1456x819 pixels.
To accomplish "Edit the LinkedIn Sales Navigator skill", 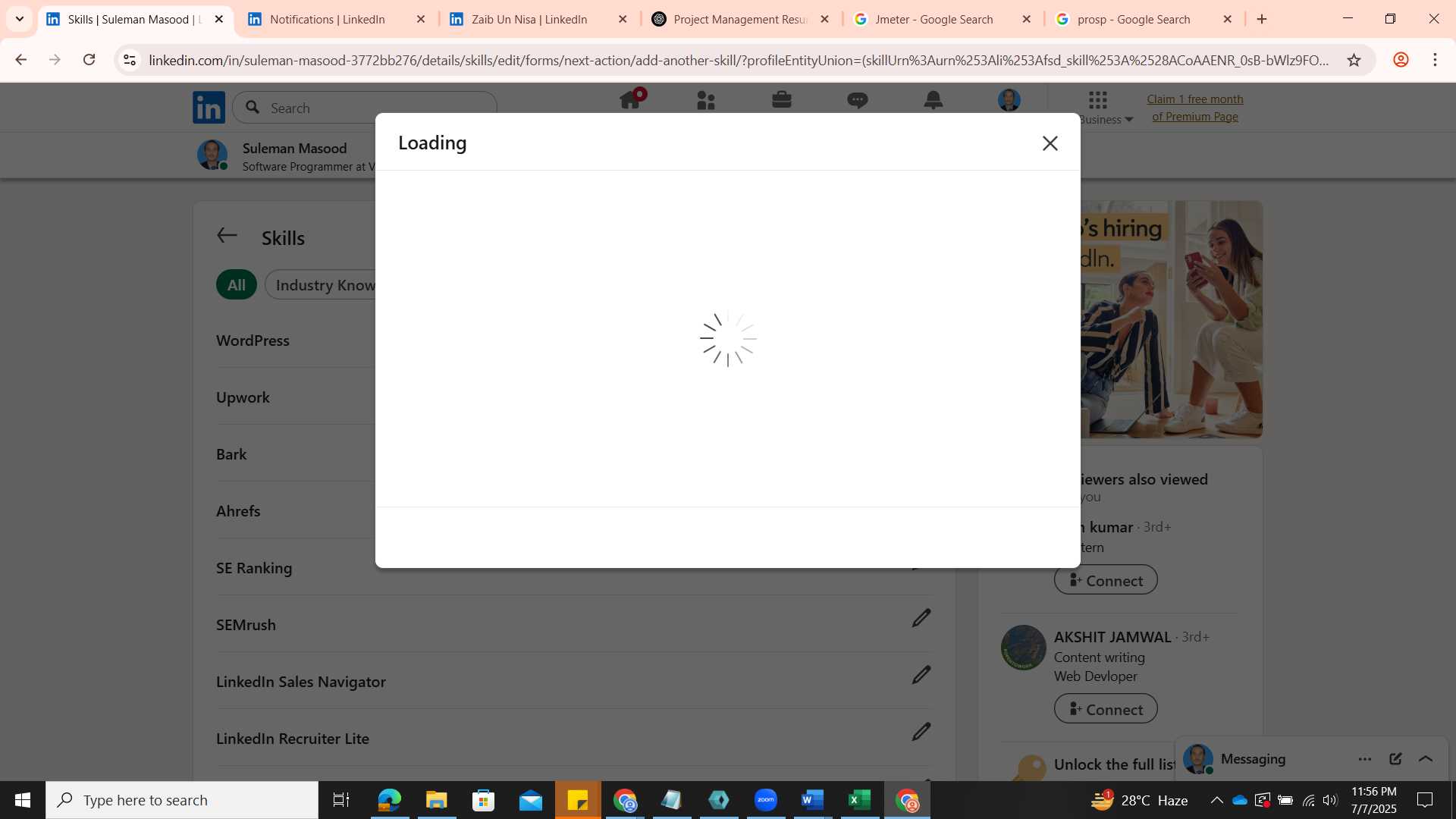I will pos(921,675).
